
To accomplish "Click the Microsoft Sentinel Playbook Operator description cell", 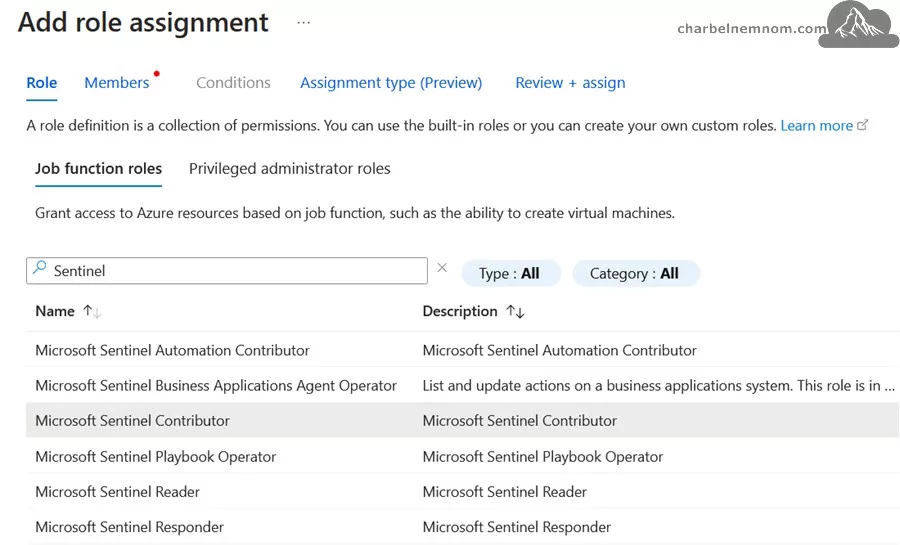I will click(x=542, y=457).
